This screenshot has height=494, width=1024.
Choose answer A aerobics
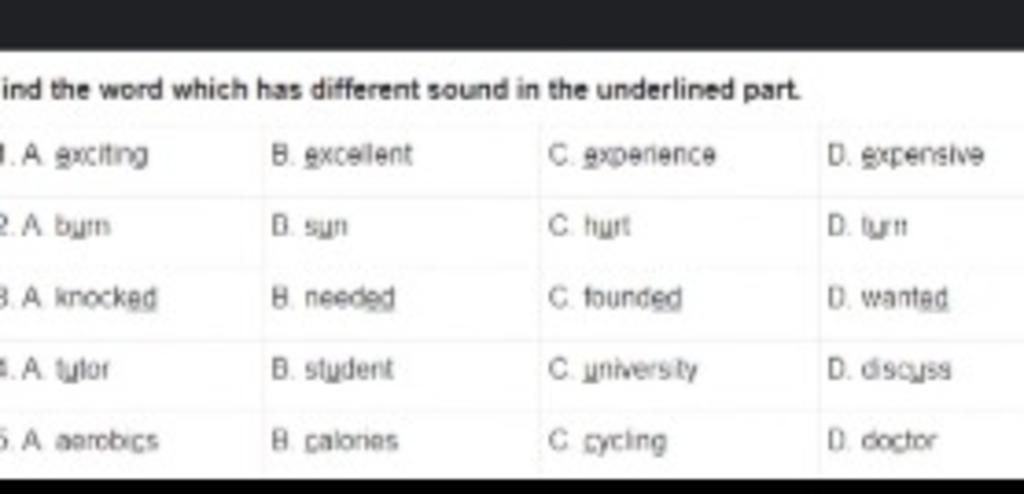click(x=90, y=441)
